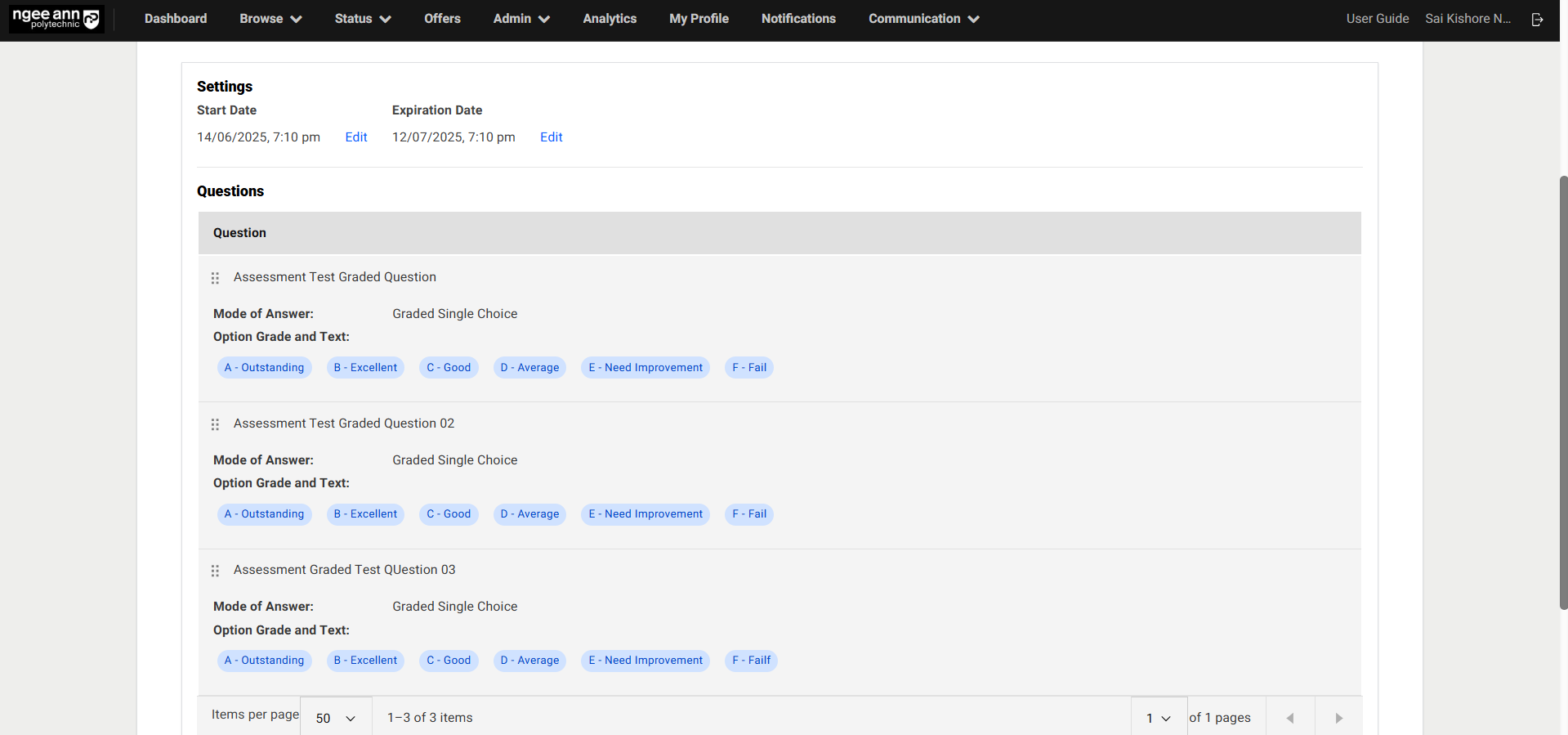Open Notifications from the top bar
The image size is (1568, 735).
pos(798,19)
